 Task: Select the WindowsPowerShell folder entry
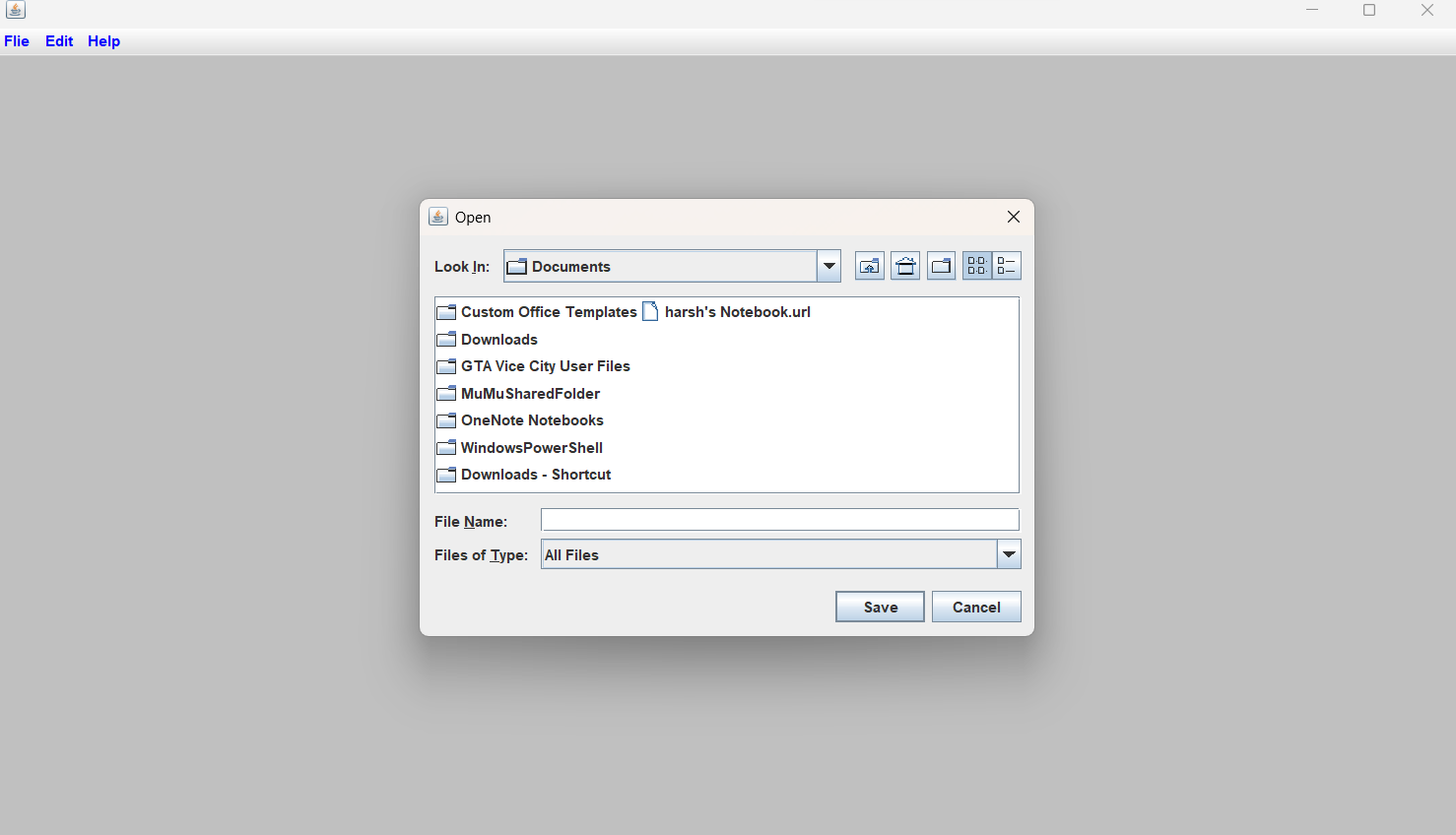pyautogui.click(x=531, y=447)
